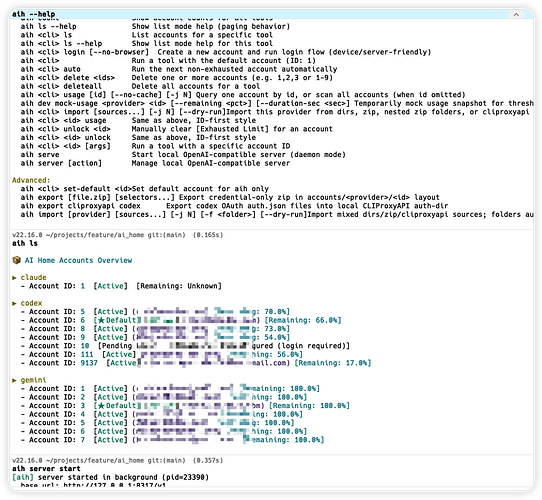
Task: Click gemini Account ID 2 row
Action: point(164,397)
